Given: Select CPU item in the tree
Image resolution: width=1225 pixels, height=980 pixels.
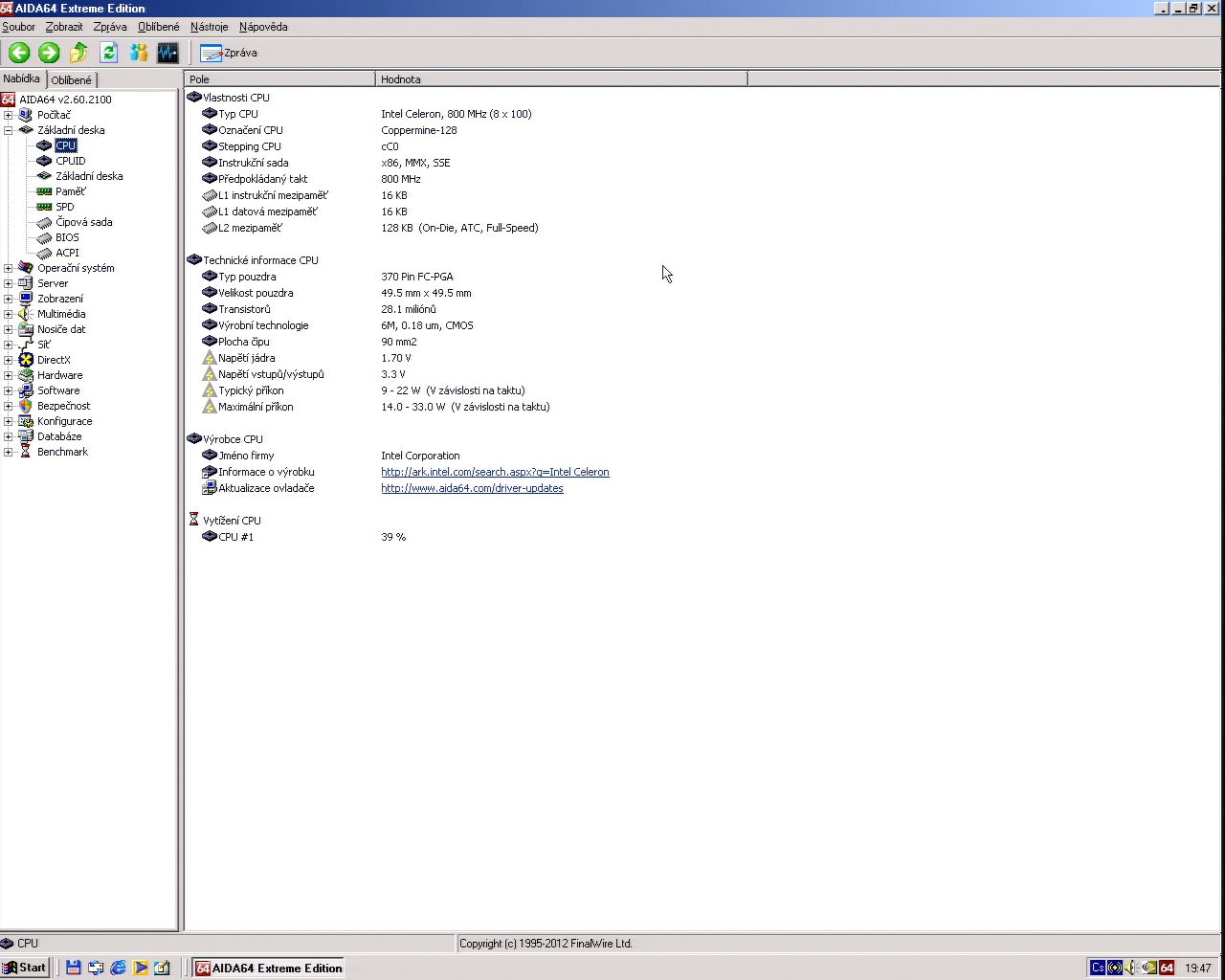Looking at the screenshot, I should pyautogui.click(x=65, y=145).
